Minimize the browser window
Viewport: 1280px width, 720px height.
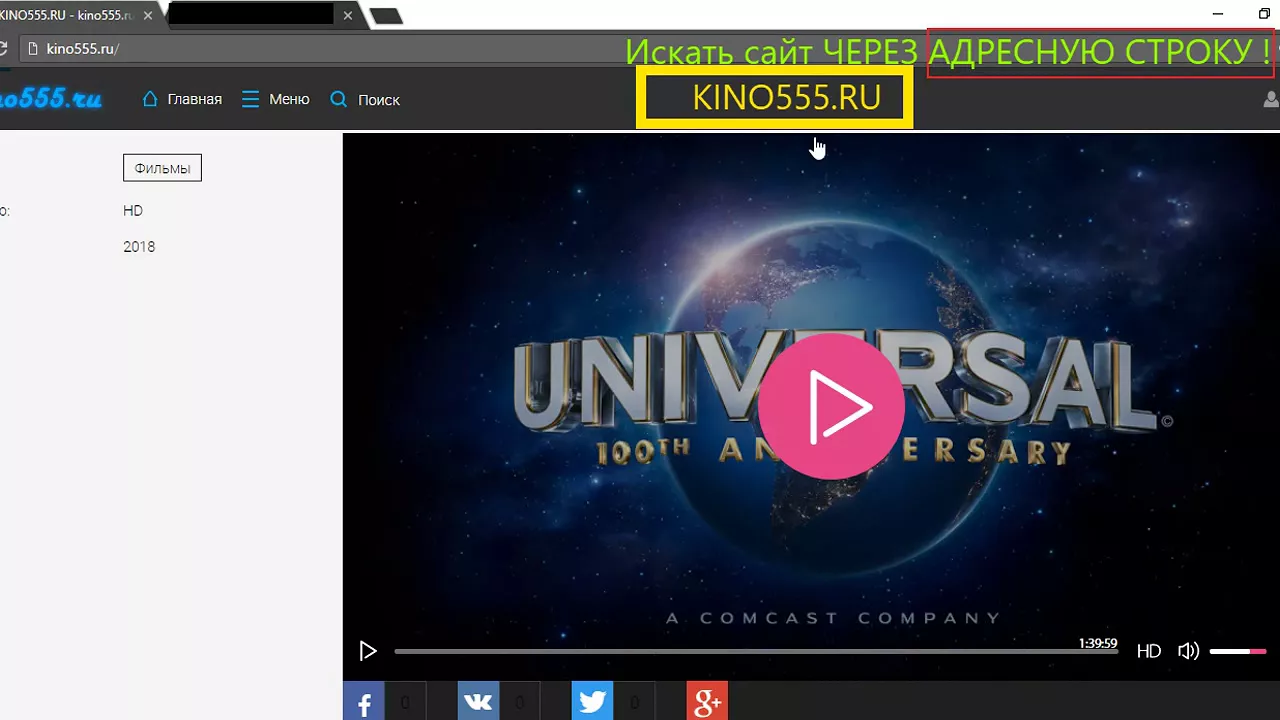1217,14
